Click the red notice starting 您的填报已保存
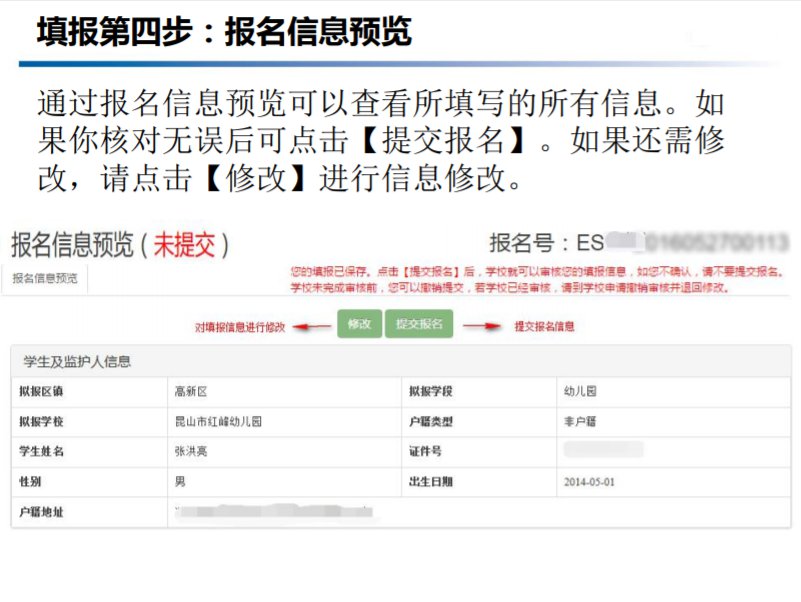The width and height of the screenshot is (801, 602). coord(537,271)
